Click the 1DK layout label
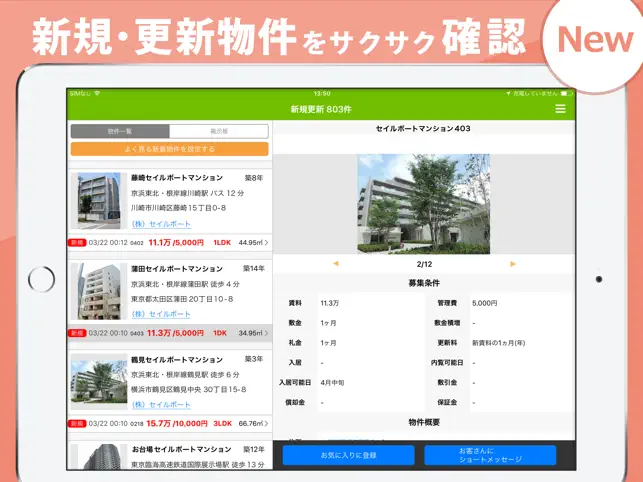643x482 pixels. pos(220,333)
